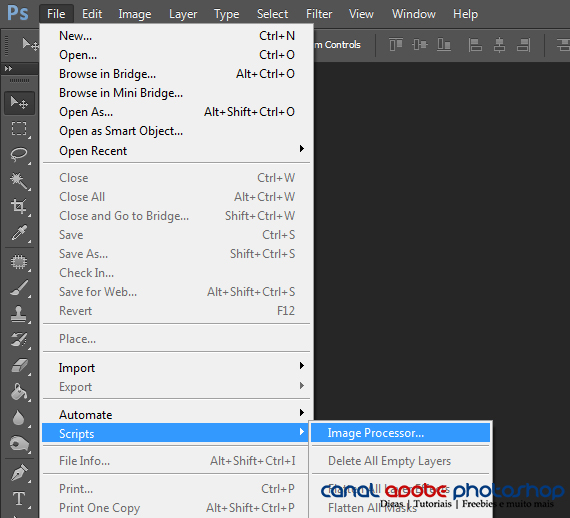Viewport: 570px width, 518px height.
Task: Click Save for Web... entry
Action: [176, 292]
